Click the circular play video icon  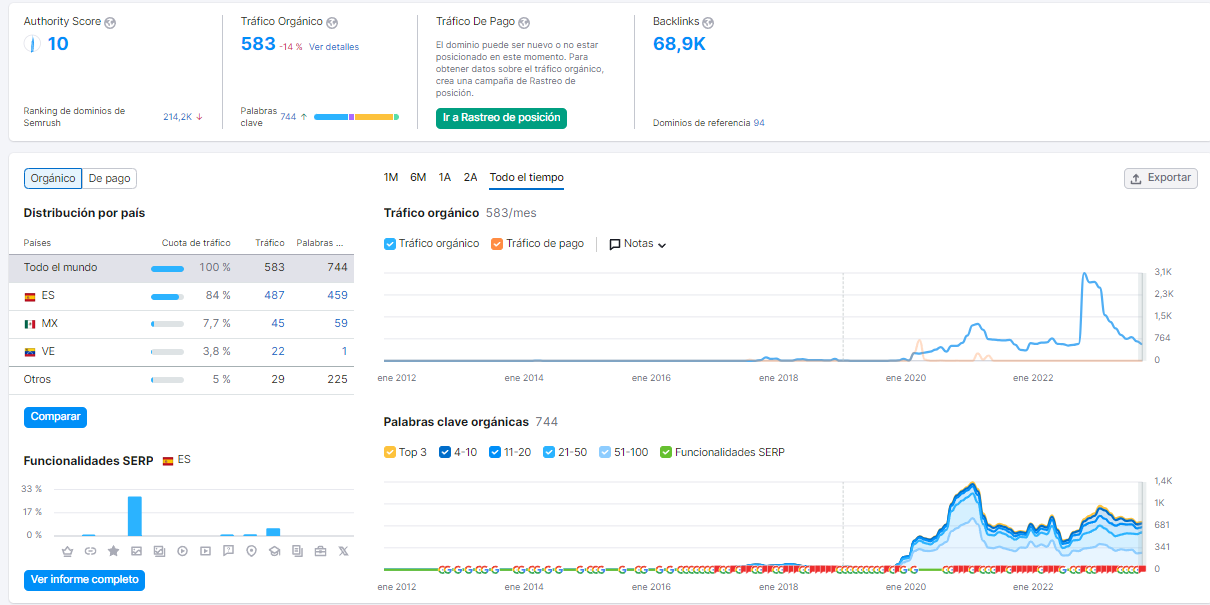(x=182, y=551)
